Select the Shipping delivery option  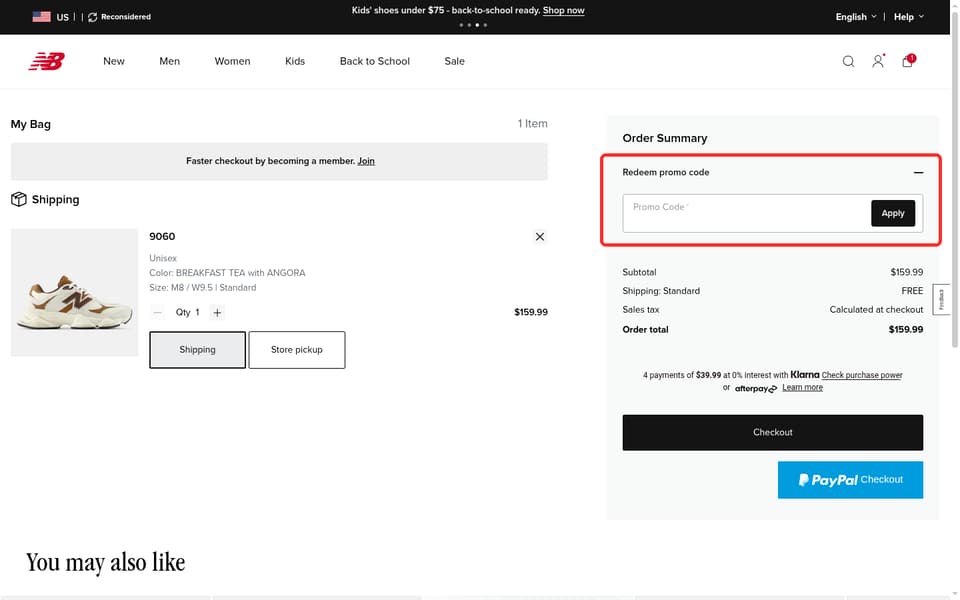pos(197,350)
